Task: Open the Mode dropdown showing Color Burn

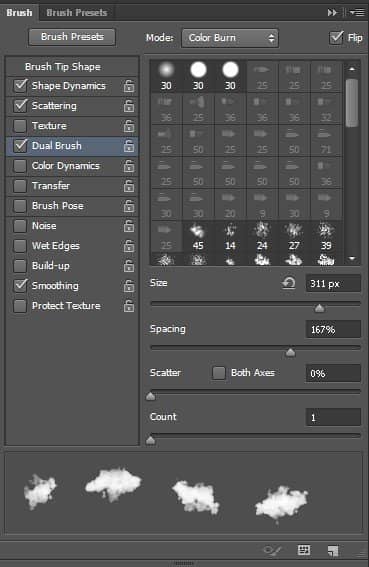Action: click(230, 38)
